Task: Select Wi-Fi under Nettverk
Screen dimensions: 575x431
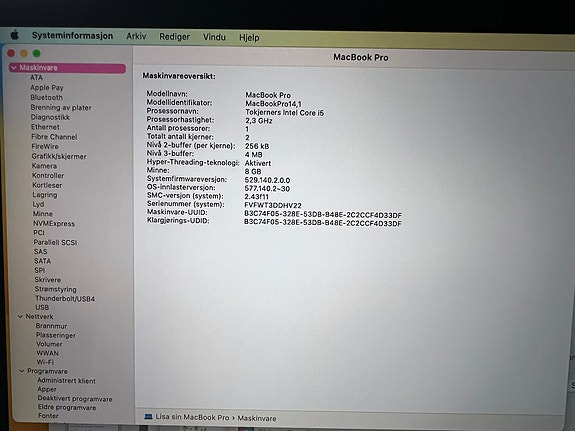Action: (45, 362)
